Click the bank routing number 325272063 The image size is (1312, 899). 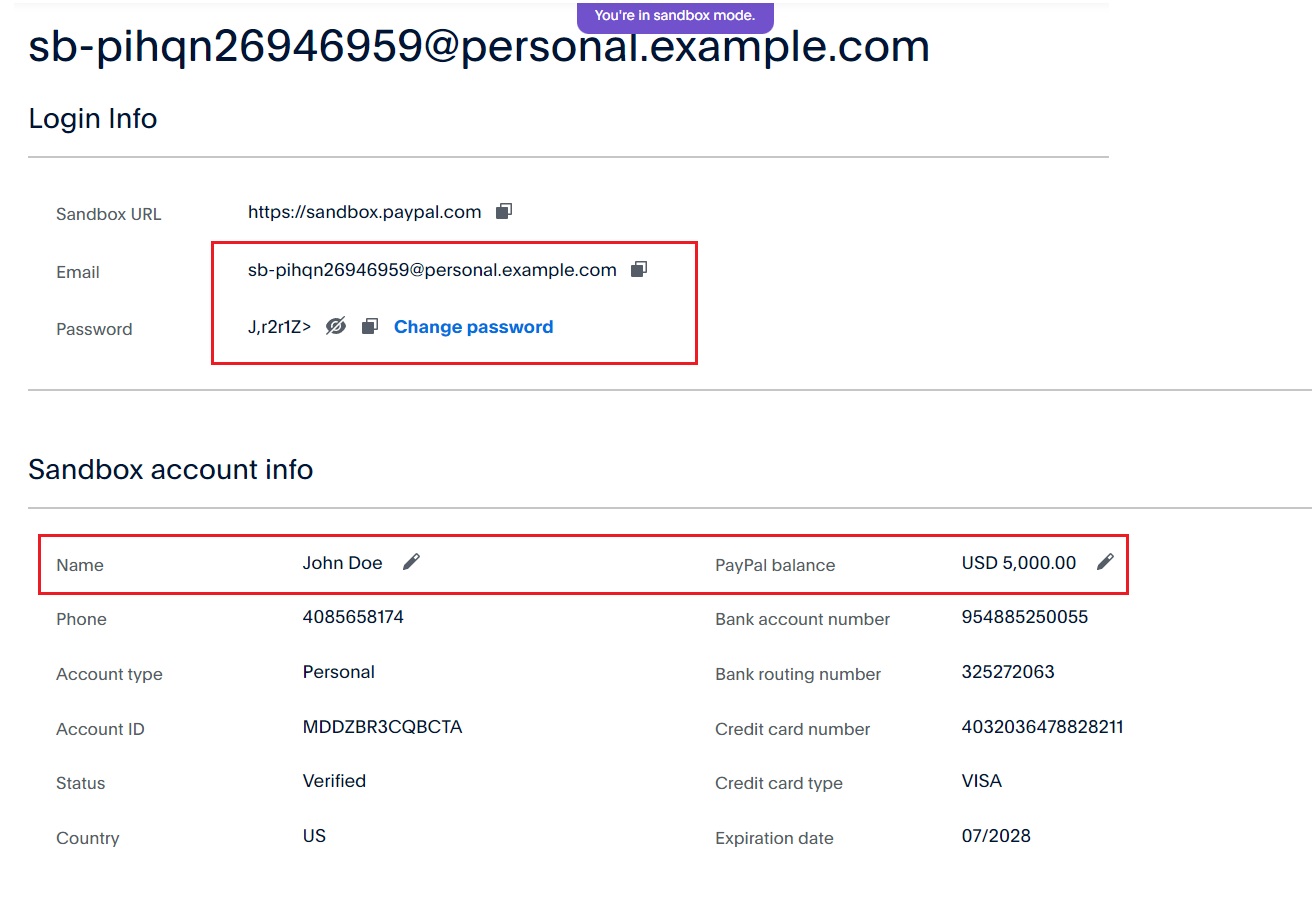[1008, 672]
